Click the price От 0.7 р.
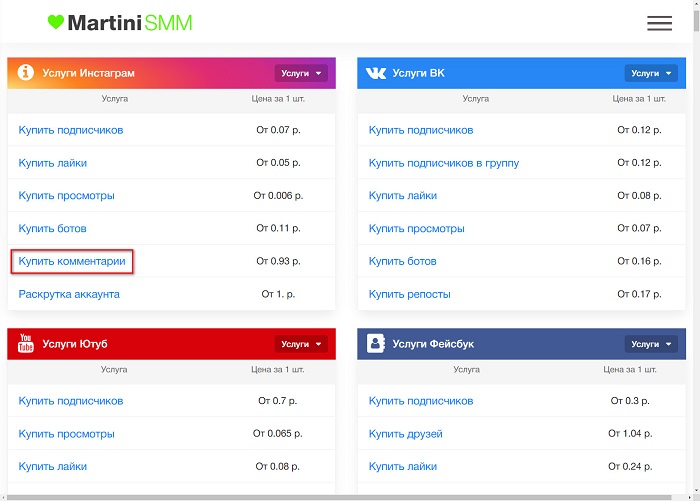This screenshot has width=700, height=501. click(x=278, y=401)
